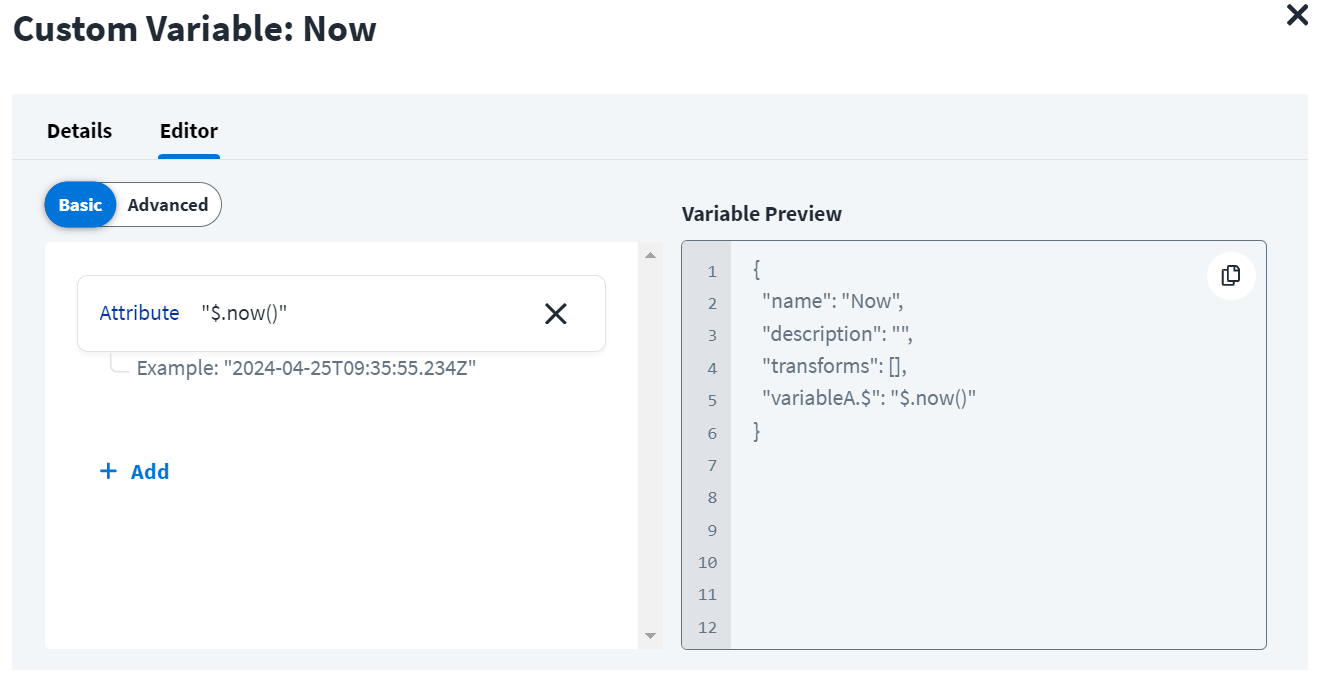Toggle the Basic/Advanced mode selector
Viewport: 1329px width, 674px height.
tap(132, 204)
